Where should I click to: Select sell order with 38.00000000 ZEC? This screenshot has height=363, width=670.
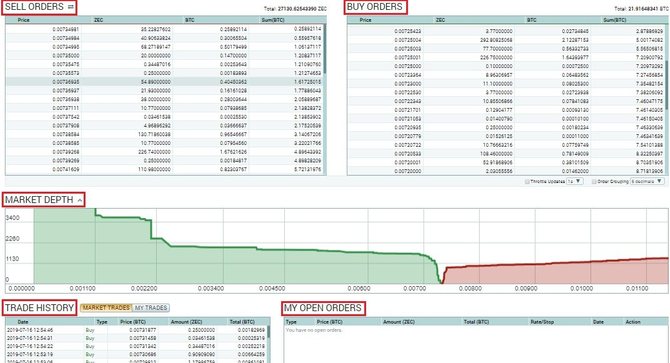(165, 99)
